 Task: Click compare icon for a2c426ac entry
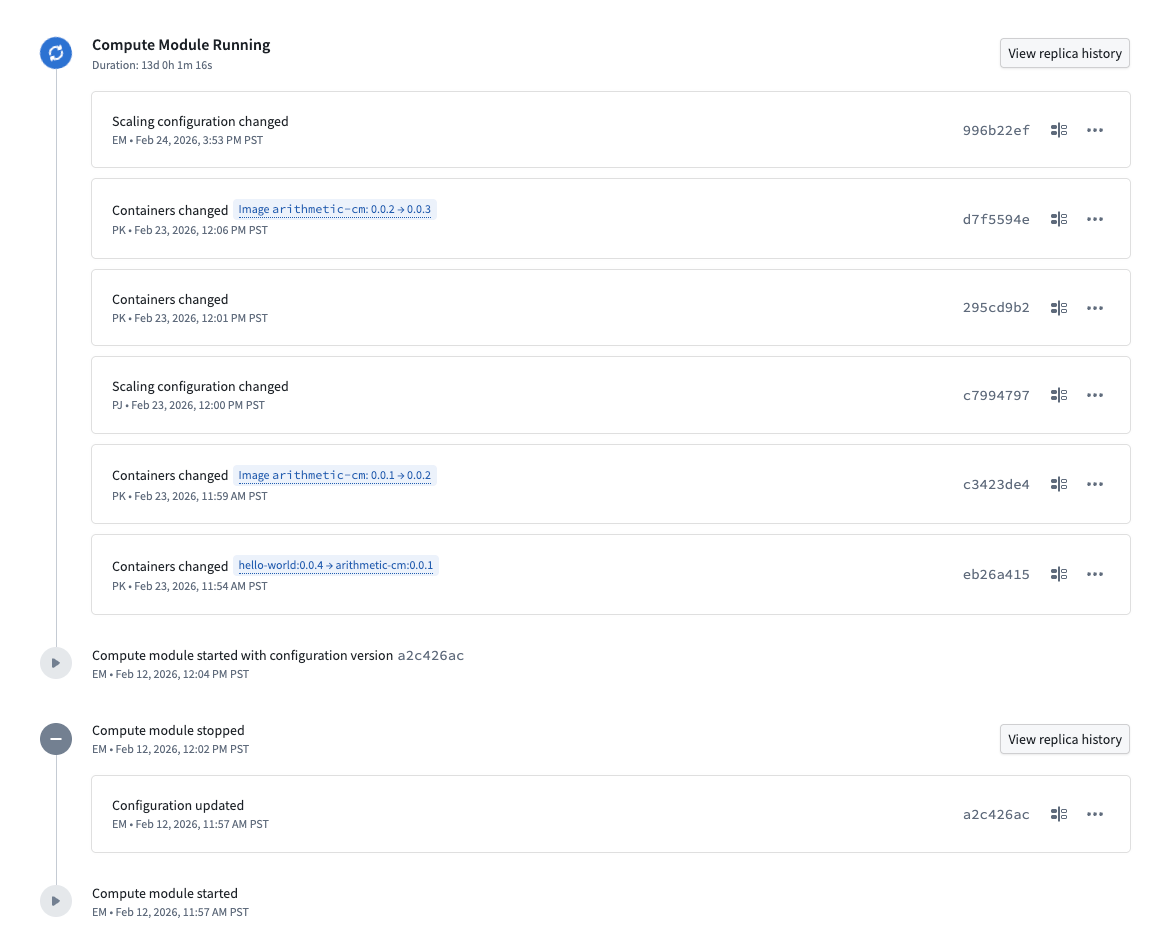pyautogui.click(x=1059, y=814)
